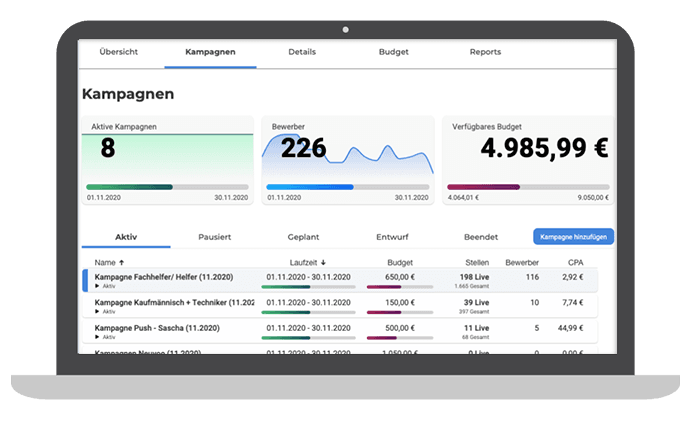Switch to the Details tab
The image size is (697, 430).
point(302,52)
